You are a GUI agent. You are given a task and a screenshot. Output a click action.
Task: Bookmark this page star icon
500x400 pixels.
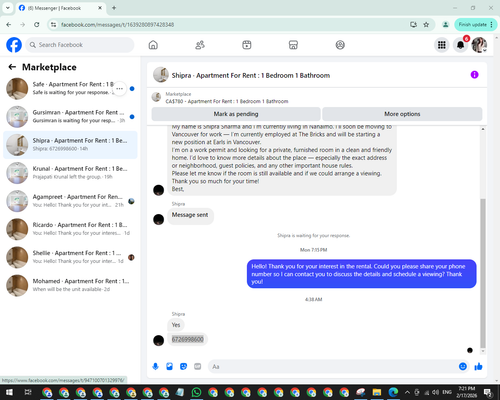(x=426, y=24)
